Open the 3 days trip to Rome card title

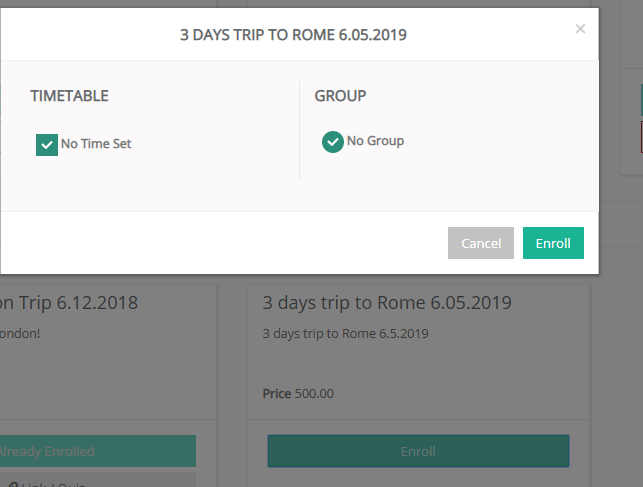[x=387, y=303]
